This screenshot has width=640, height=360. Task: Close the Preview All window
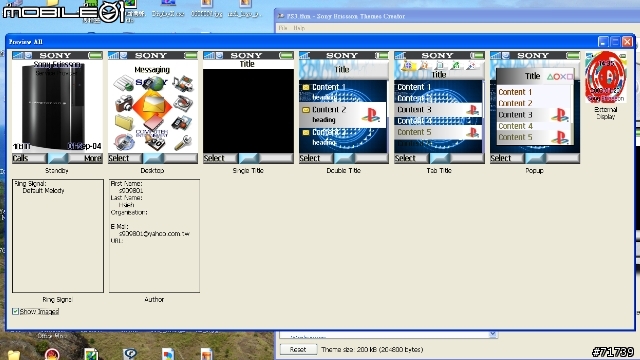point(627,42)
